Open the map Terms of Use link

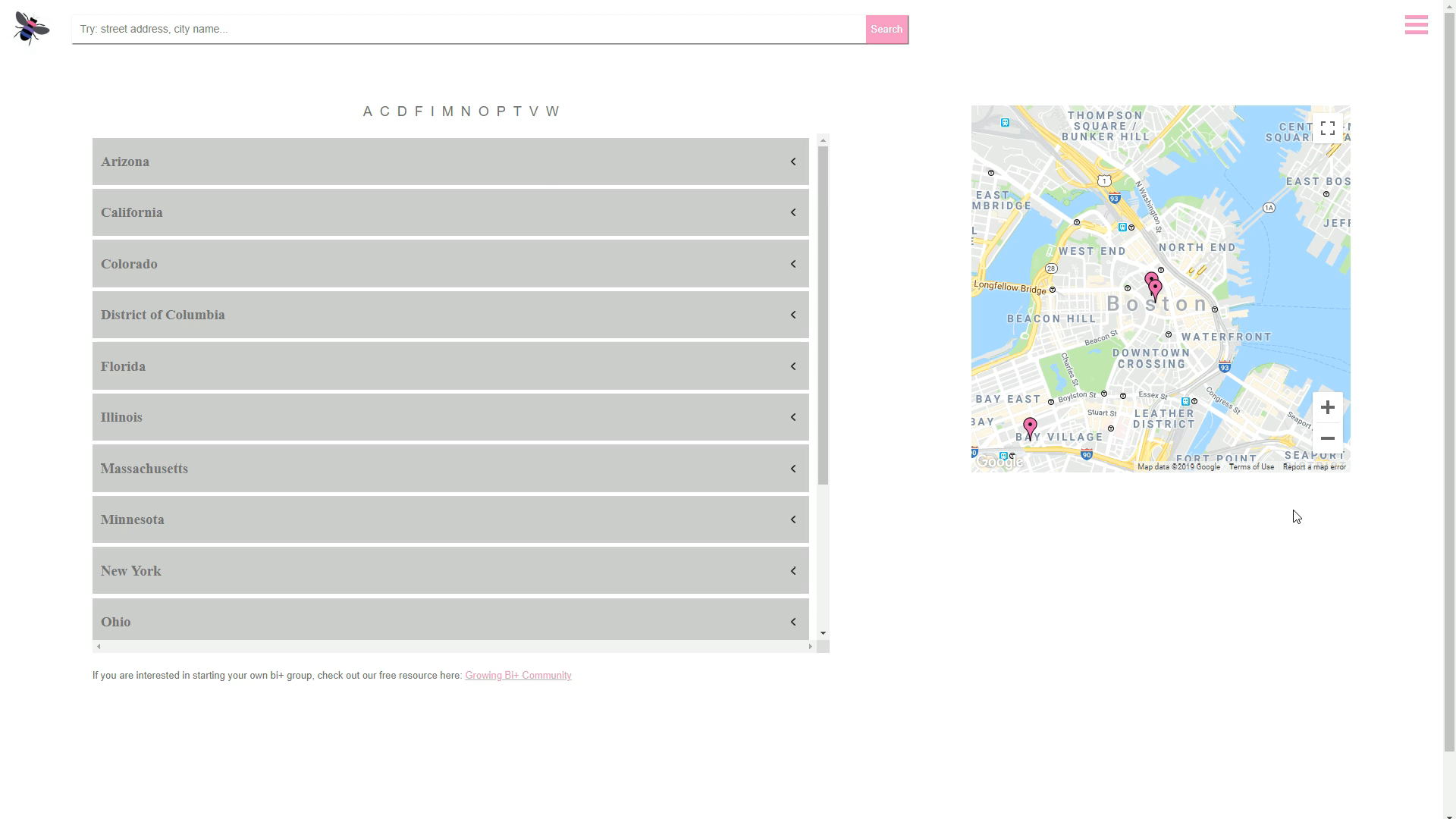tap(1251, 467)
